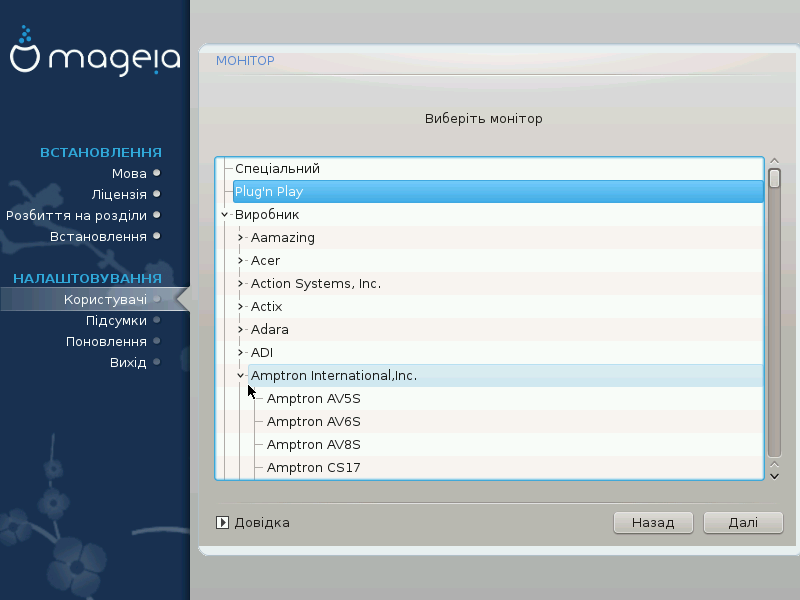Image resolution: width=800 pixels, height=600 pixels.
Task: Select the Plug'n Play monitor option
Action: [498, 191]
